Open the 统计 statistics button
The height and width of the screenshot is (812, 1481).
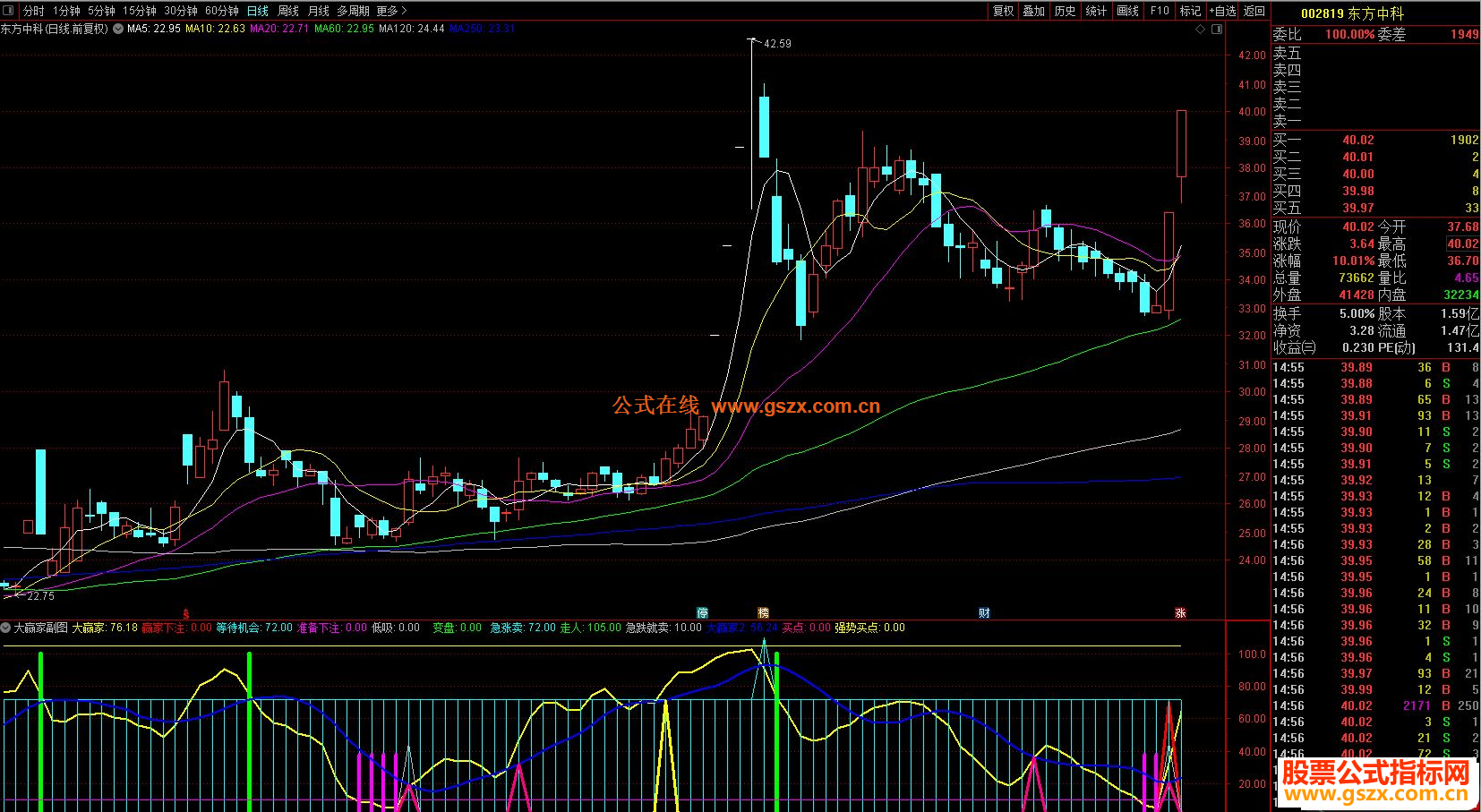(x=1096, y=11)
